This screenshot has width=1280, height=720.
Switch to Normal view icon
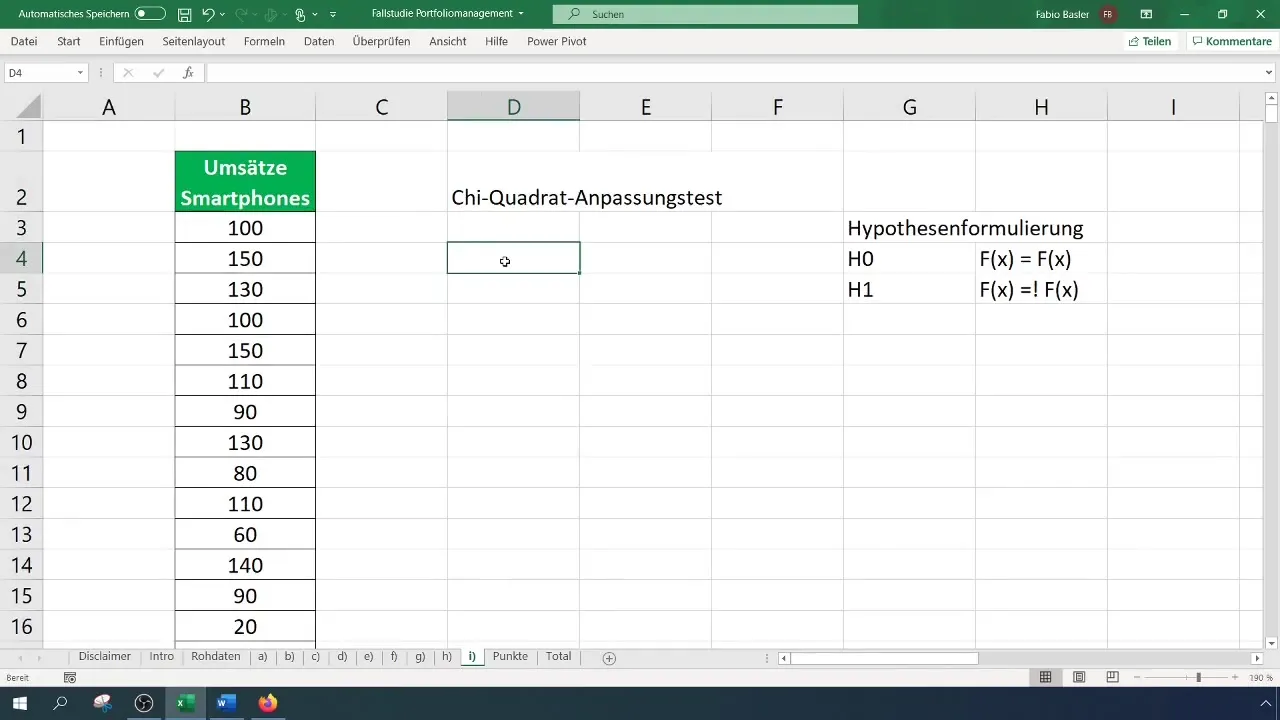click(x=1045, y=677)
